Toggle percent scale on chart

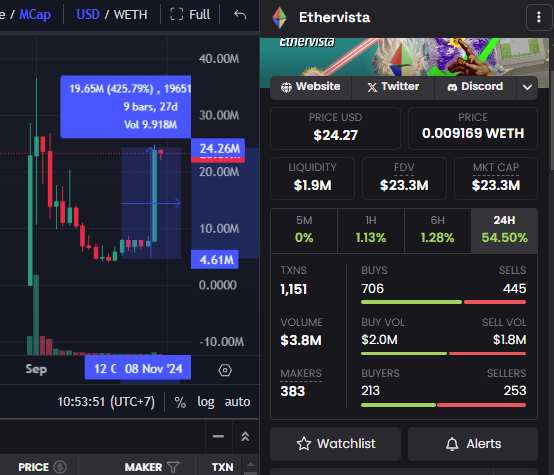tap(180, 402)
